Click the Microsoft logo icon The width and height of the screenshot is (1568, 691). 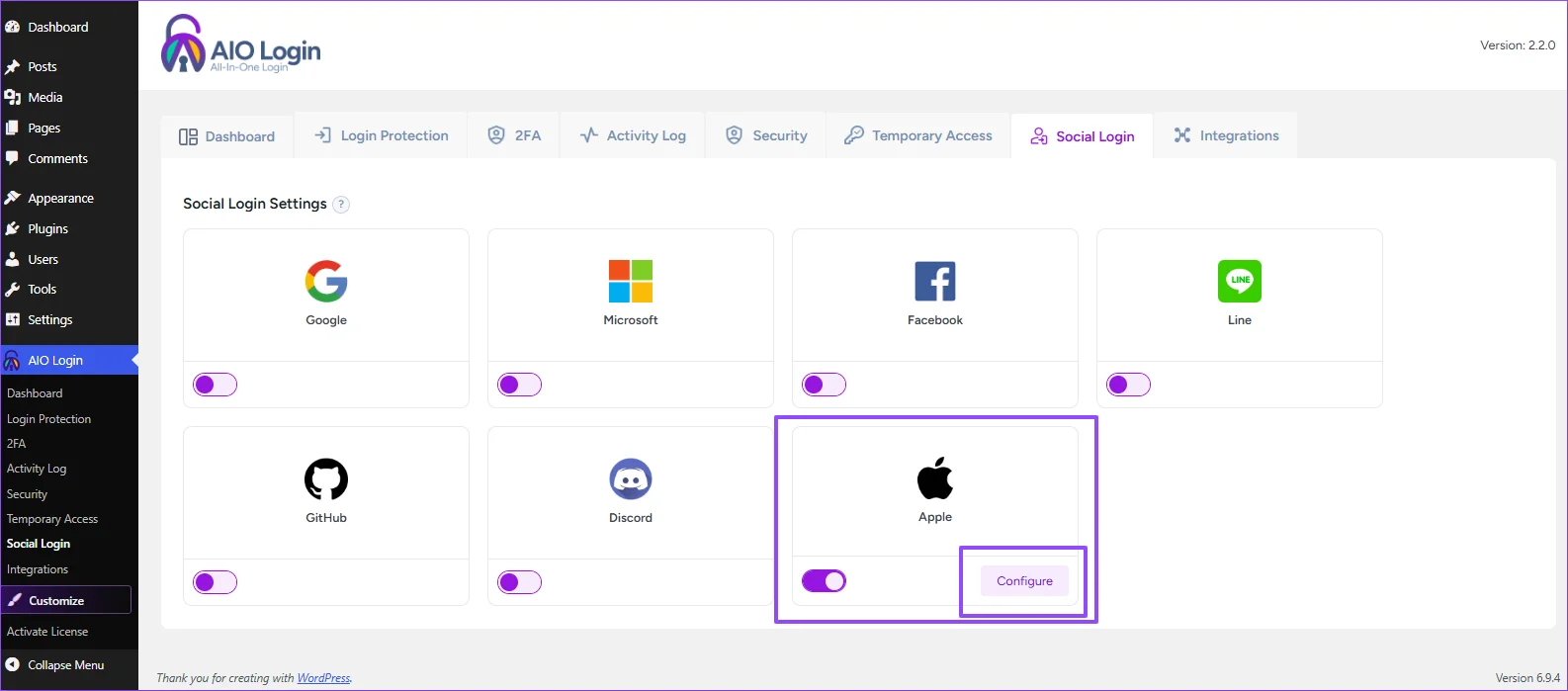(631, 282)
